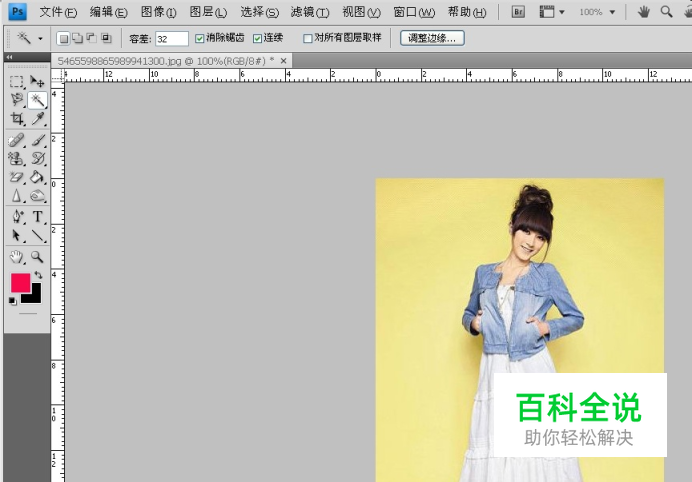
Task: Open the 图层(L) menu
Action: click(x=208, y=12)
